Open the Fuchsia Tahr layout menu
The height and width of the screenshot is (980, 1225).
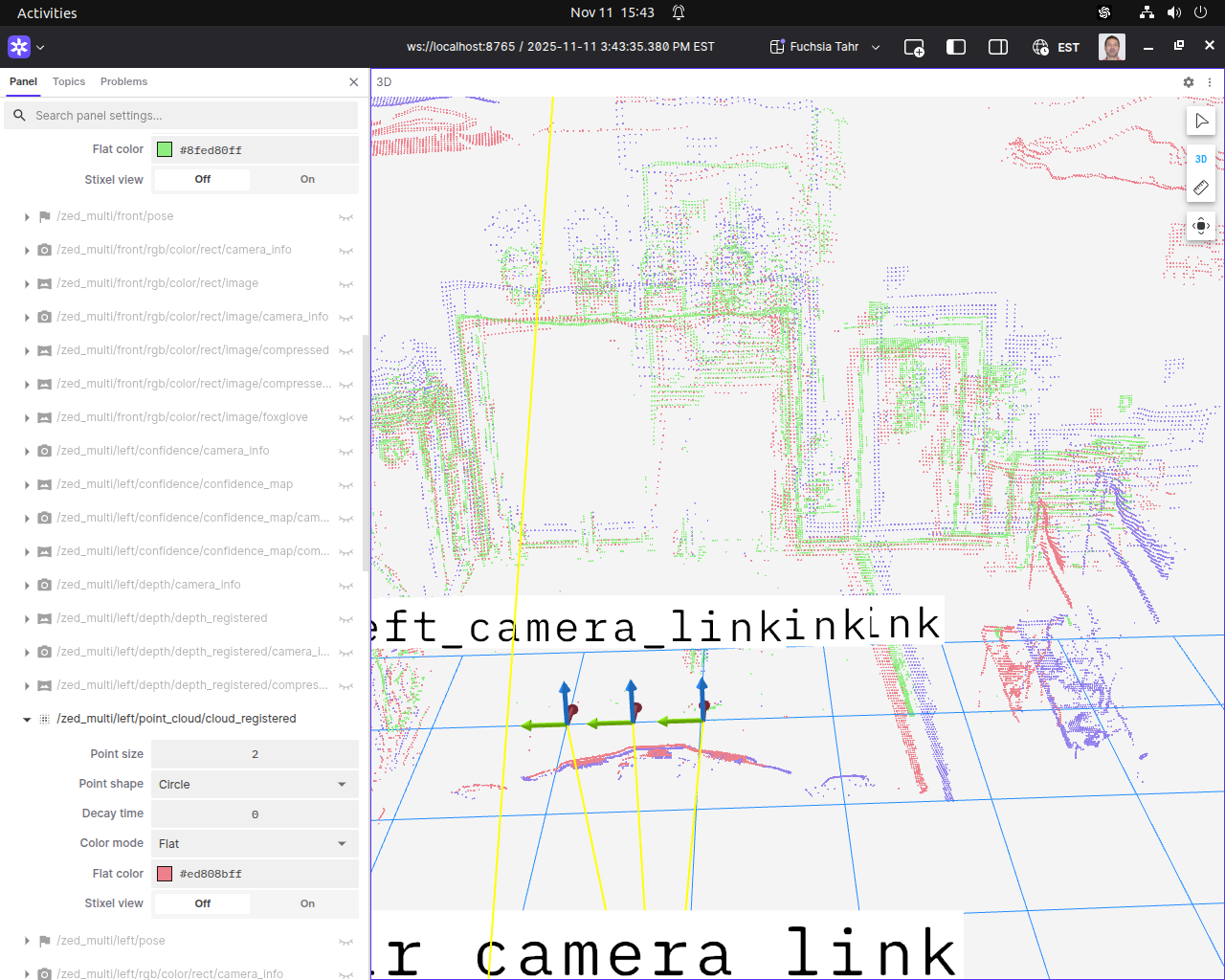tap(825, 47)
